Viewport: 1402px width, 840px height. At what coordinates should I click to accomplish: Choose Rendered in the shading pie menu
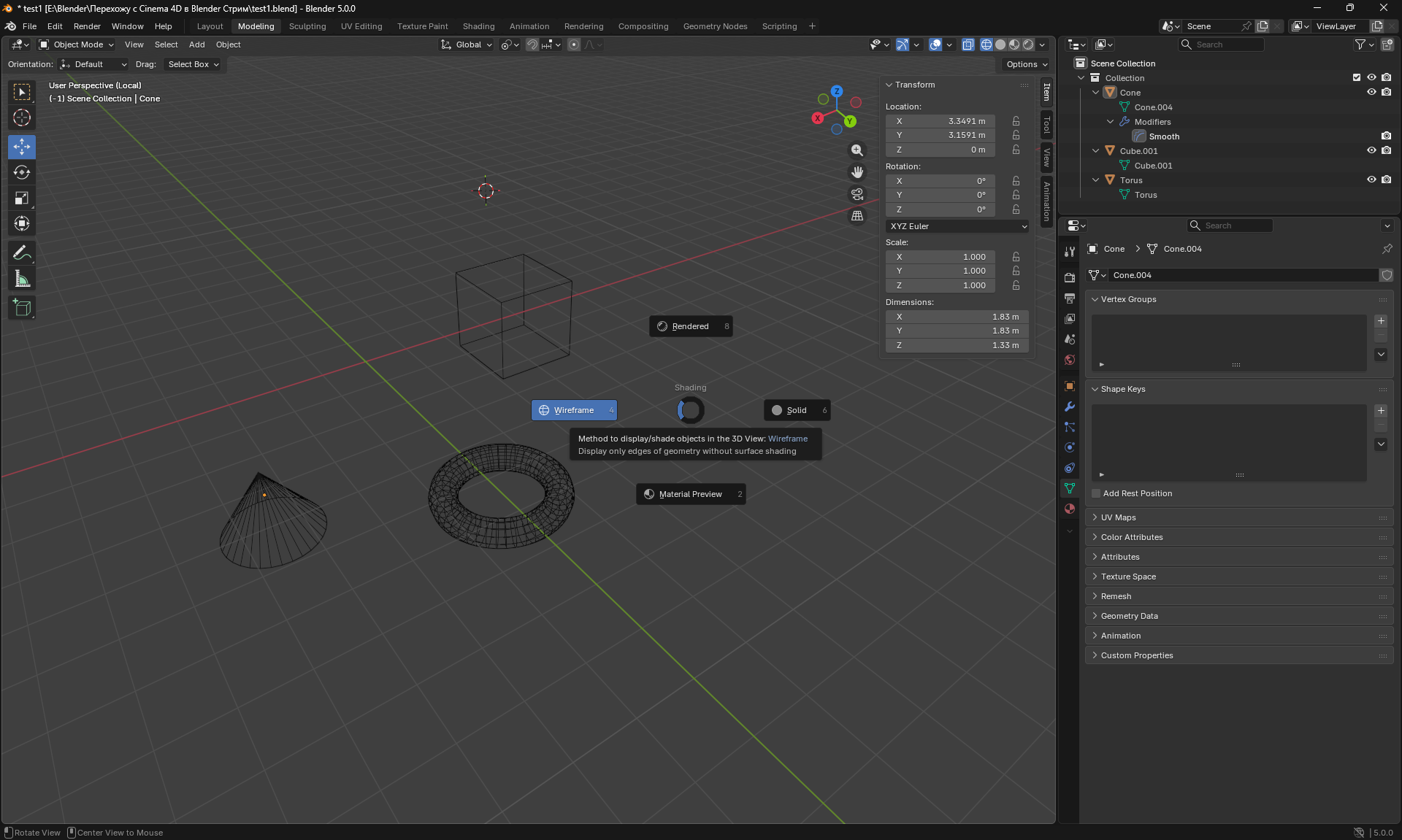[x=690, y=326]
